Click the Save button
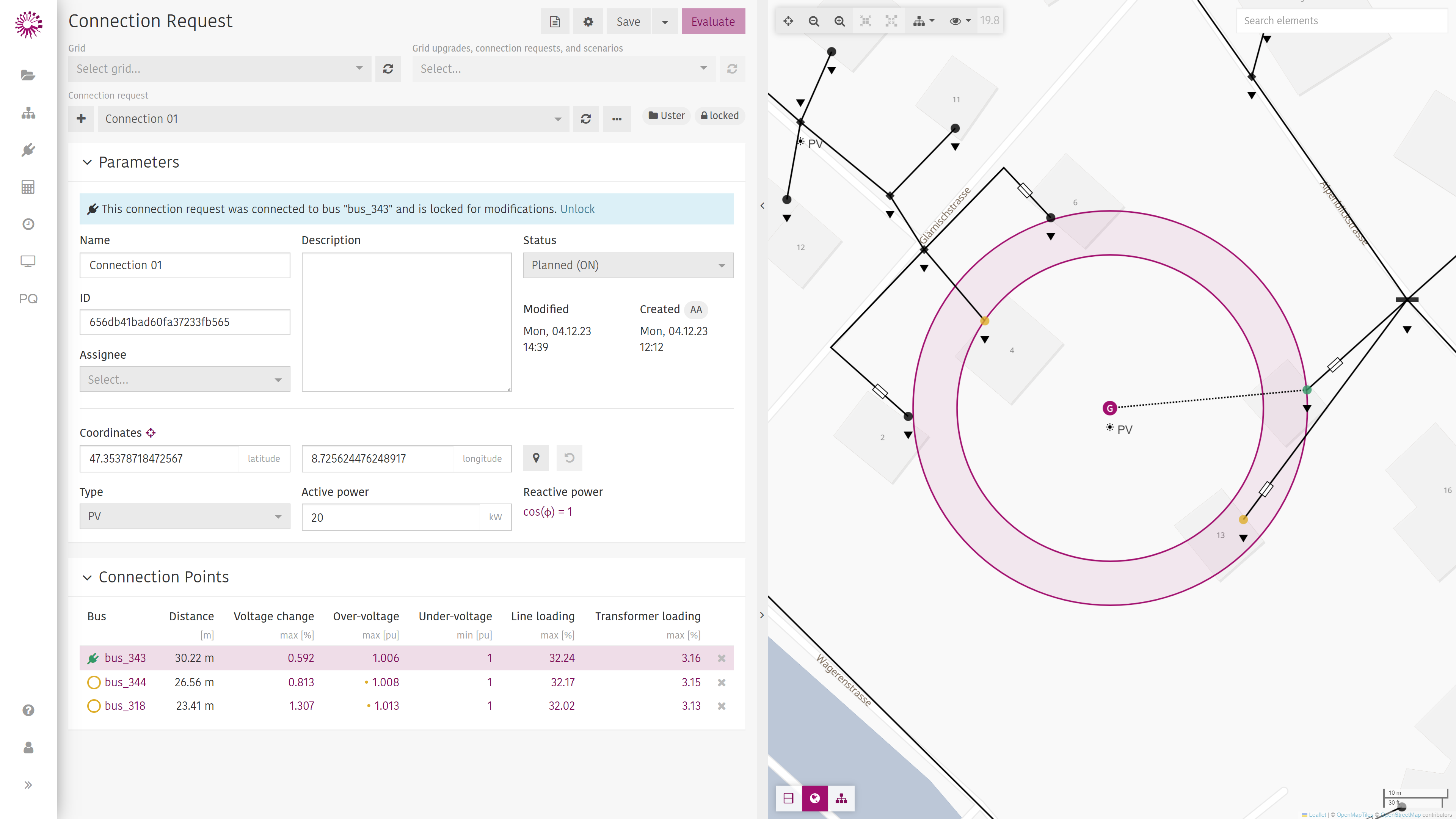This screenshot has width=1456, height=819. (629, 22)
